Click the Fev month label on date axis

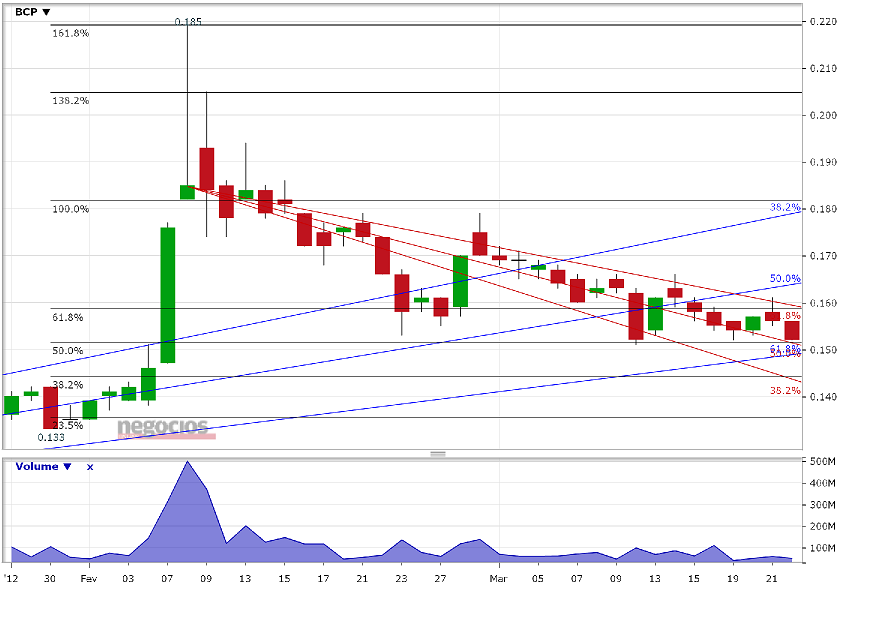[89, 579]
